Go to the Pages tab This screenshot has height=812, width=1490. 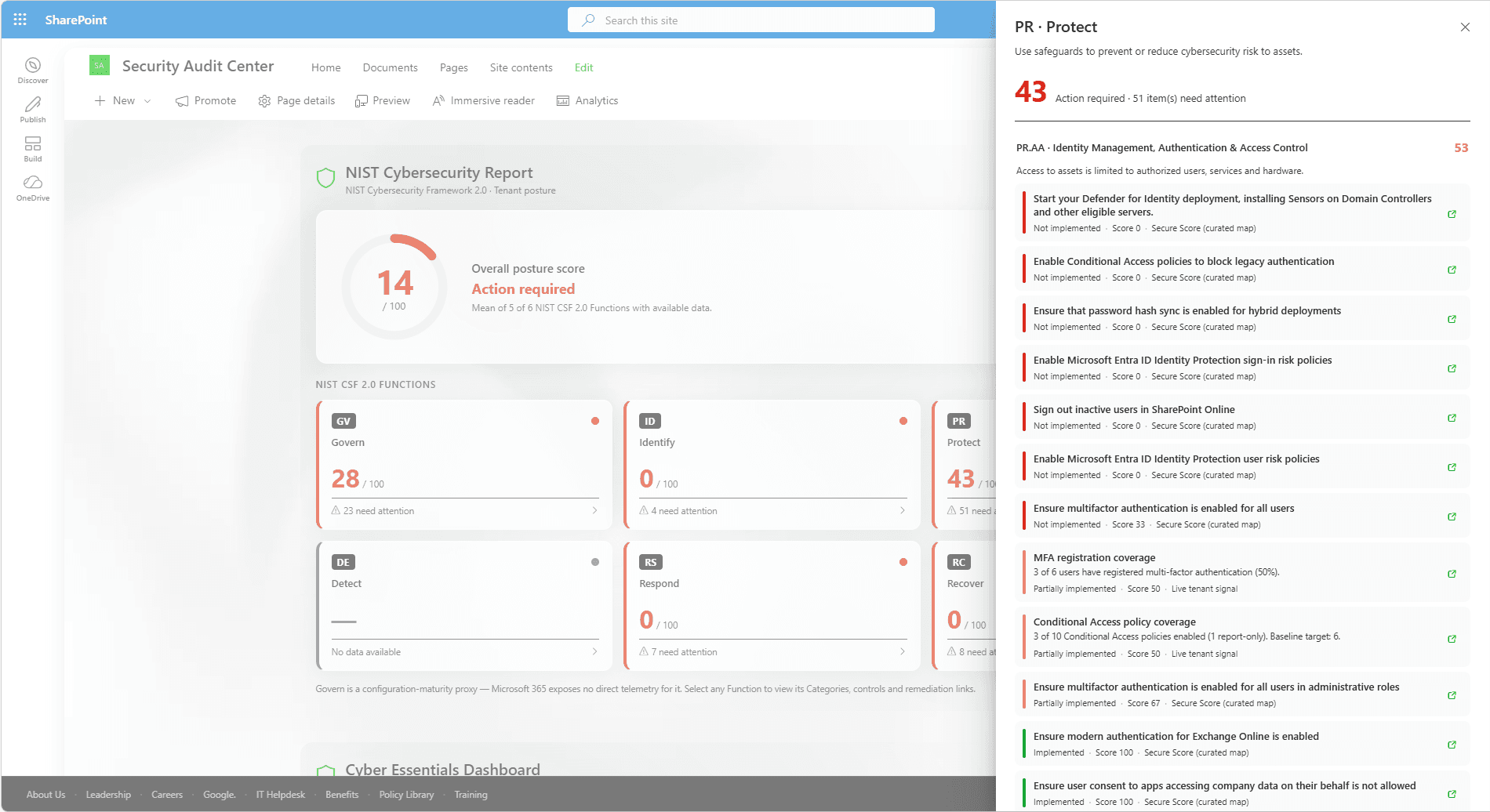coord(453,67)
